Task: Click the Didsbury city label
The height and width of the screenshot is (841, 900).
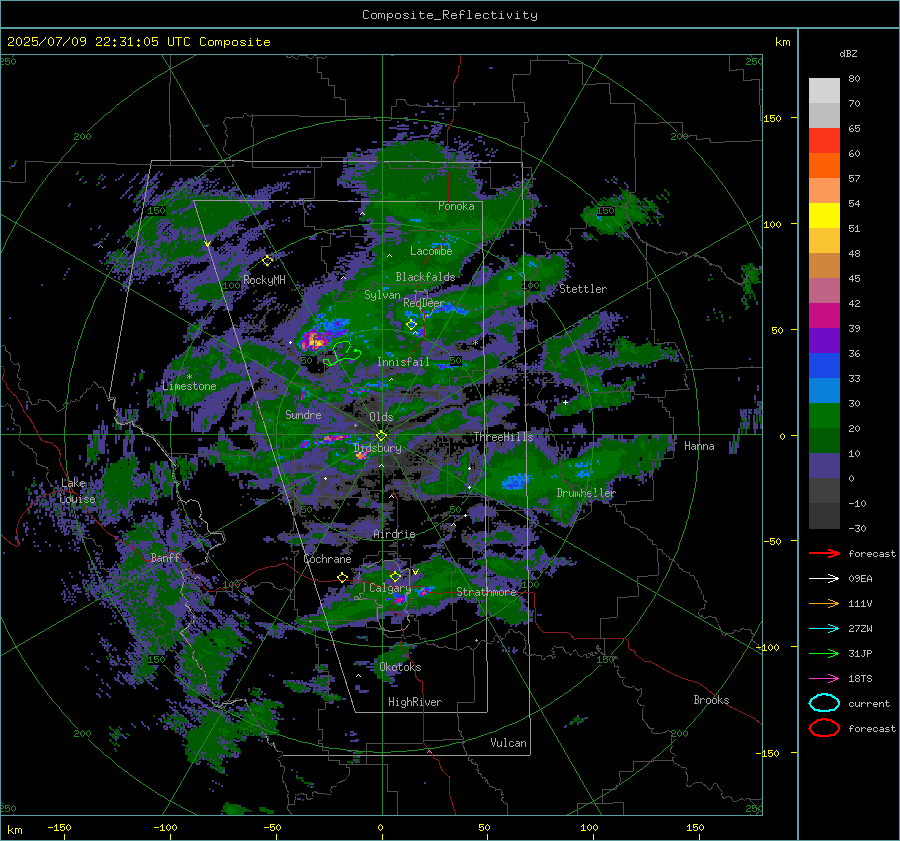Action: (378, 448)
